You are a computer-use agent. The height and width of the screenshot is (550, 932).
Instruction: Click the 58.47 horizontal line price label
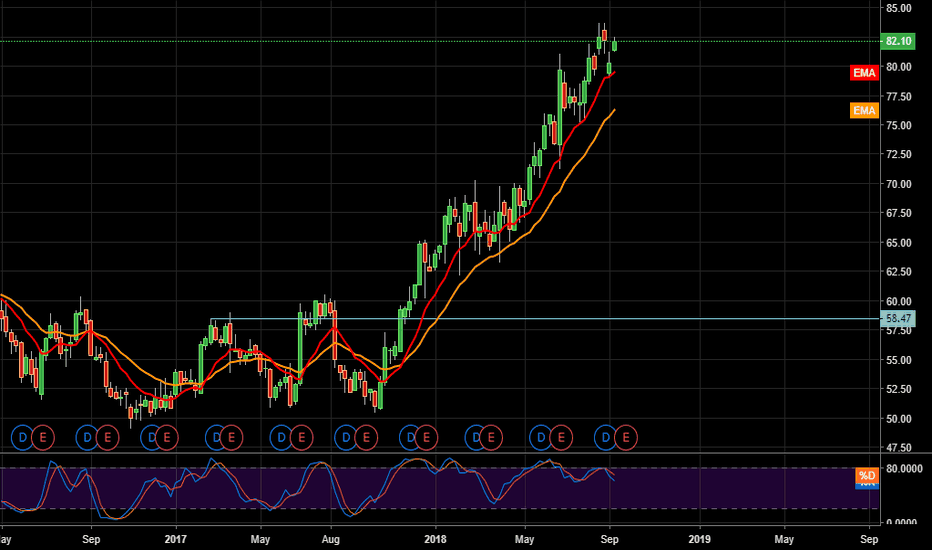point(898,318)
